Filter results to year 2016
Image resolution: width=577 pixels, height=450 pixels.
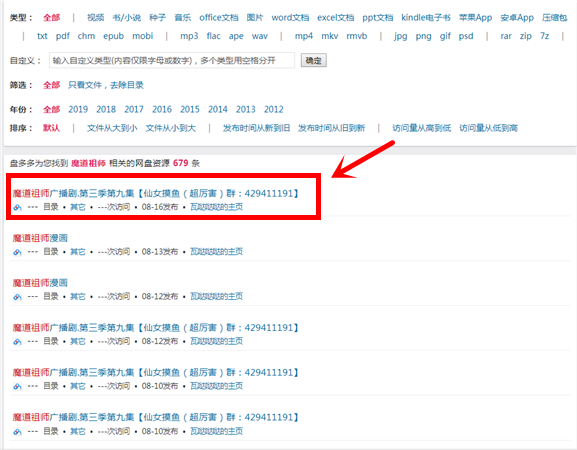162,109
